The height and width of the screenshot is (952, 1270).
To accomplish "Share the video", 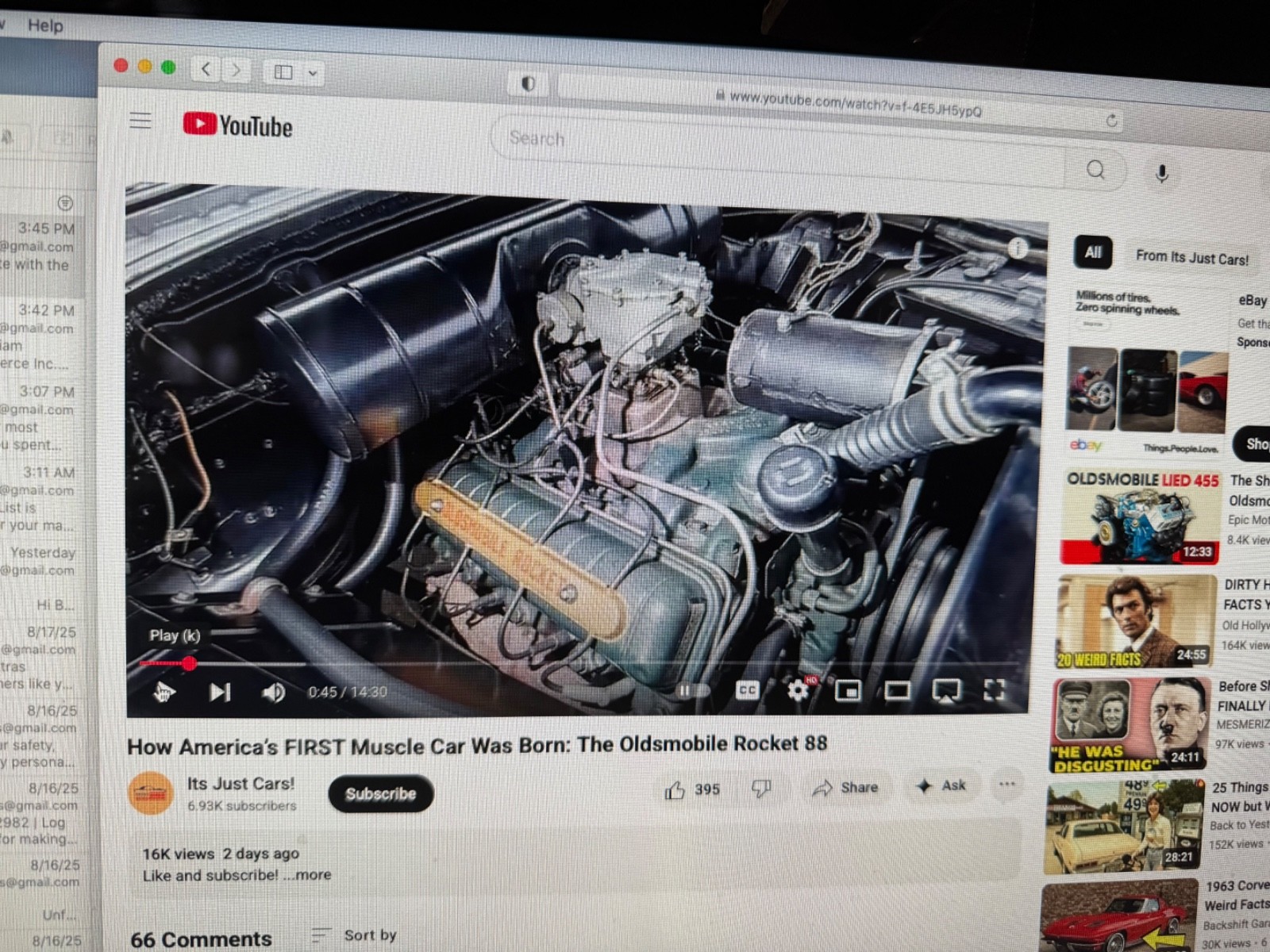I will tap(845, 788).
